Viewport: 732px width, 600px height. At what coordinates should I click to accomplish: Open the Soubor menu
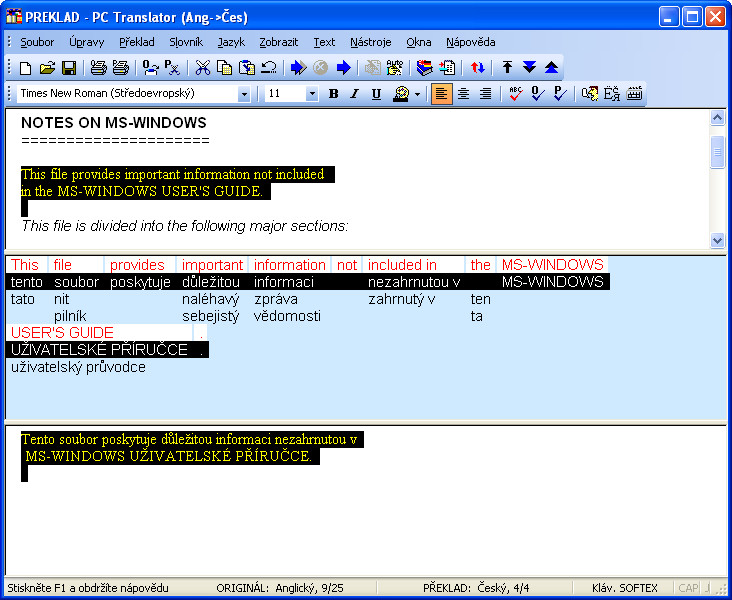coord(37,42)
